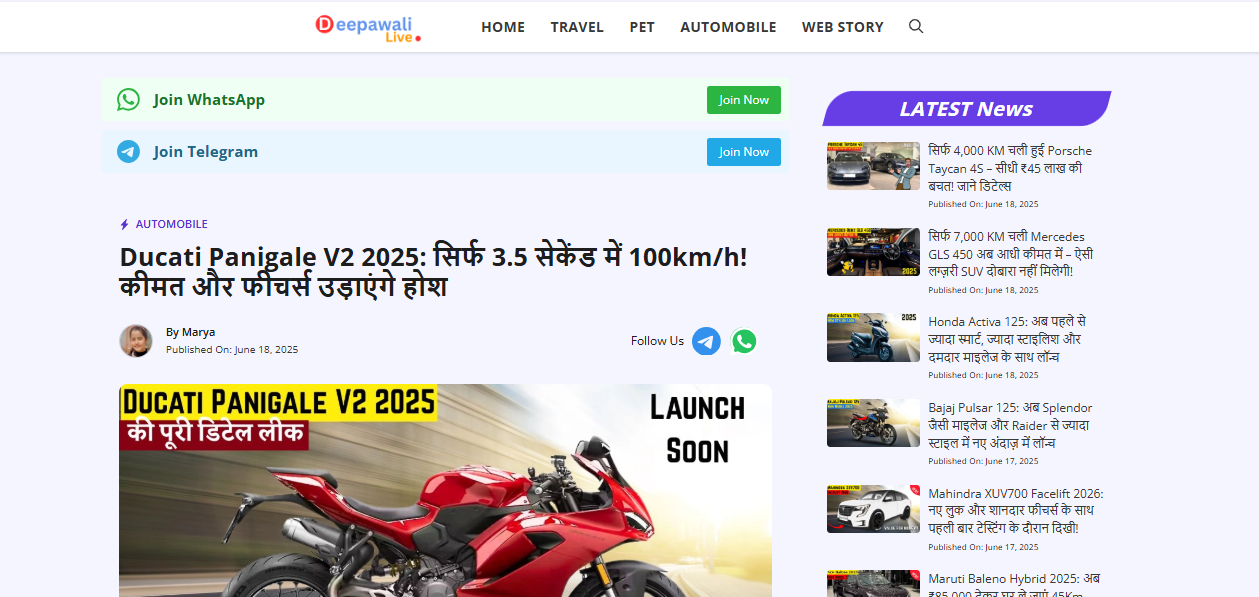The width and height of the screenshot is (1259, 597).
Task: Click the Deepawali Live site logo
Action: pos(368,27)
